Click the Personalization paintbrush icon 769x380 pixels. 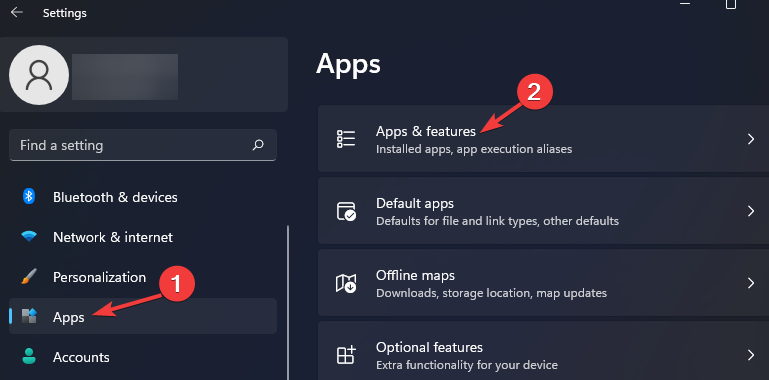coord(28,277)
